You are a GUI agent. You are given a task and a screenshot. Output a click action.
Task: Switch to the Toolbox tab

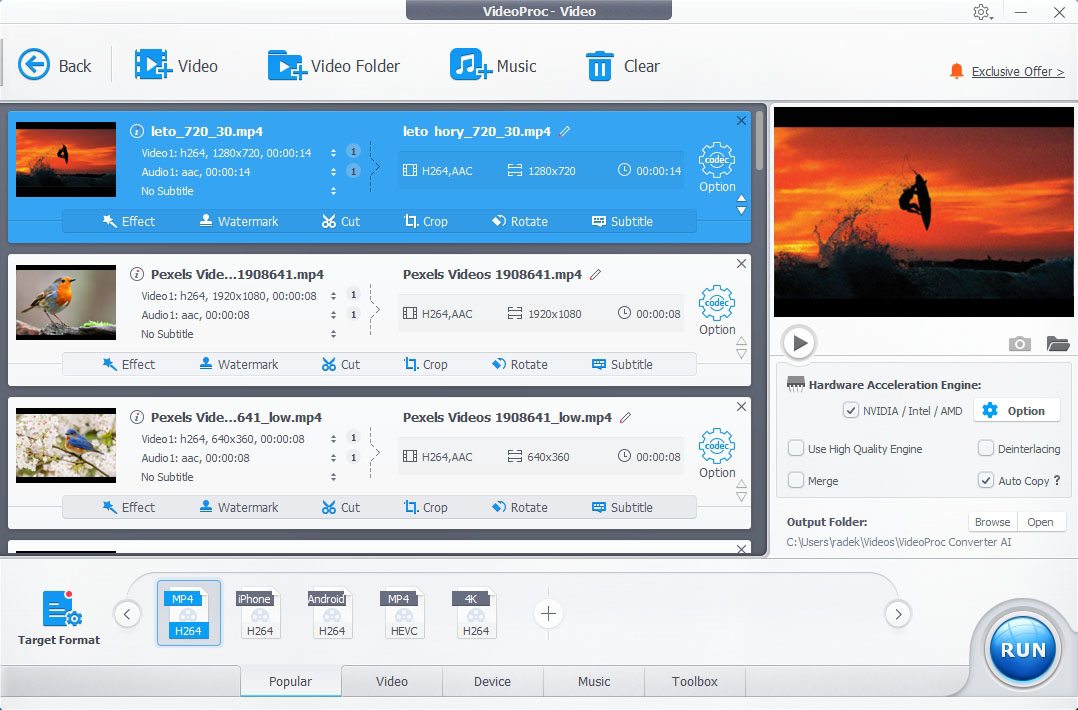pyautogui.click(x=694, y=681)
